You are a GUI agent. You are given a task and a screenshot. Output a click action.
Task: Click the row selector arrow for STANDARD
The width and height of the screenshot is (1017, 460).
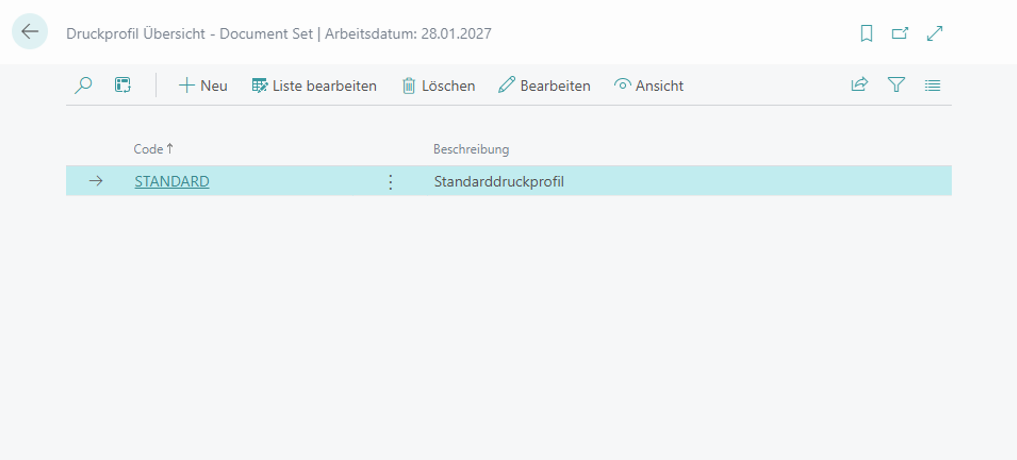[x=96, y=181]
